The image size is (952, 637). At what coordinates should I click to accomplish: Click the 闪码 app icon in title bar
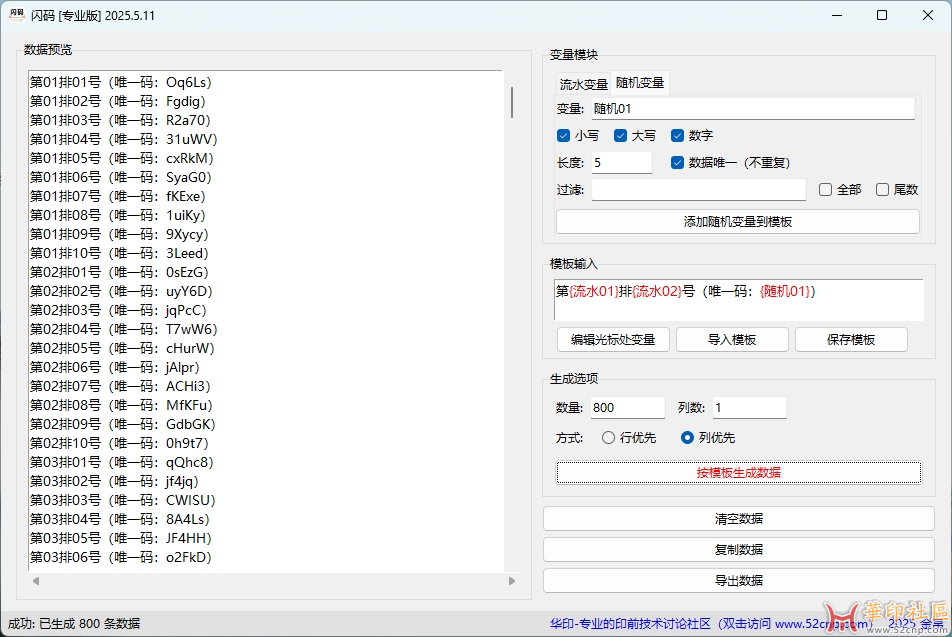tap(17, 15)
